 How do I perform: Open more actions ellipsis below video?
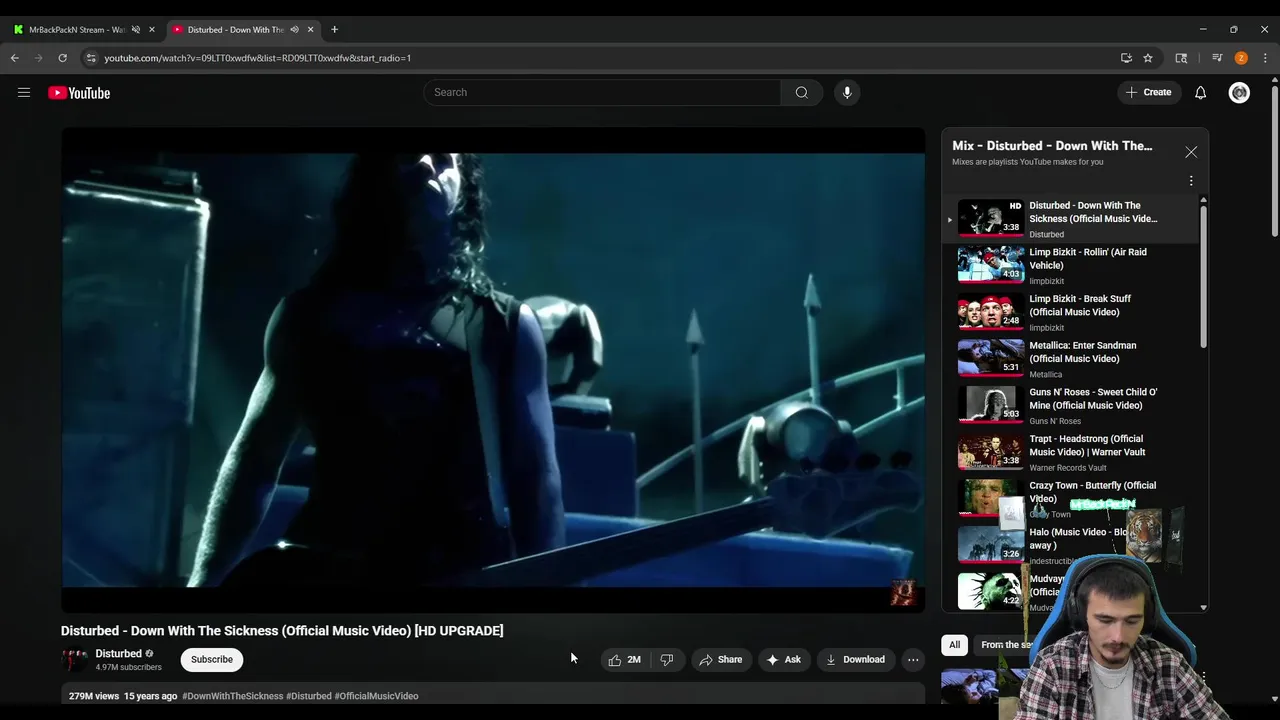click(x=913, y=660)
